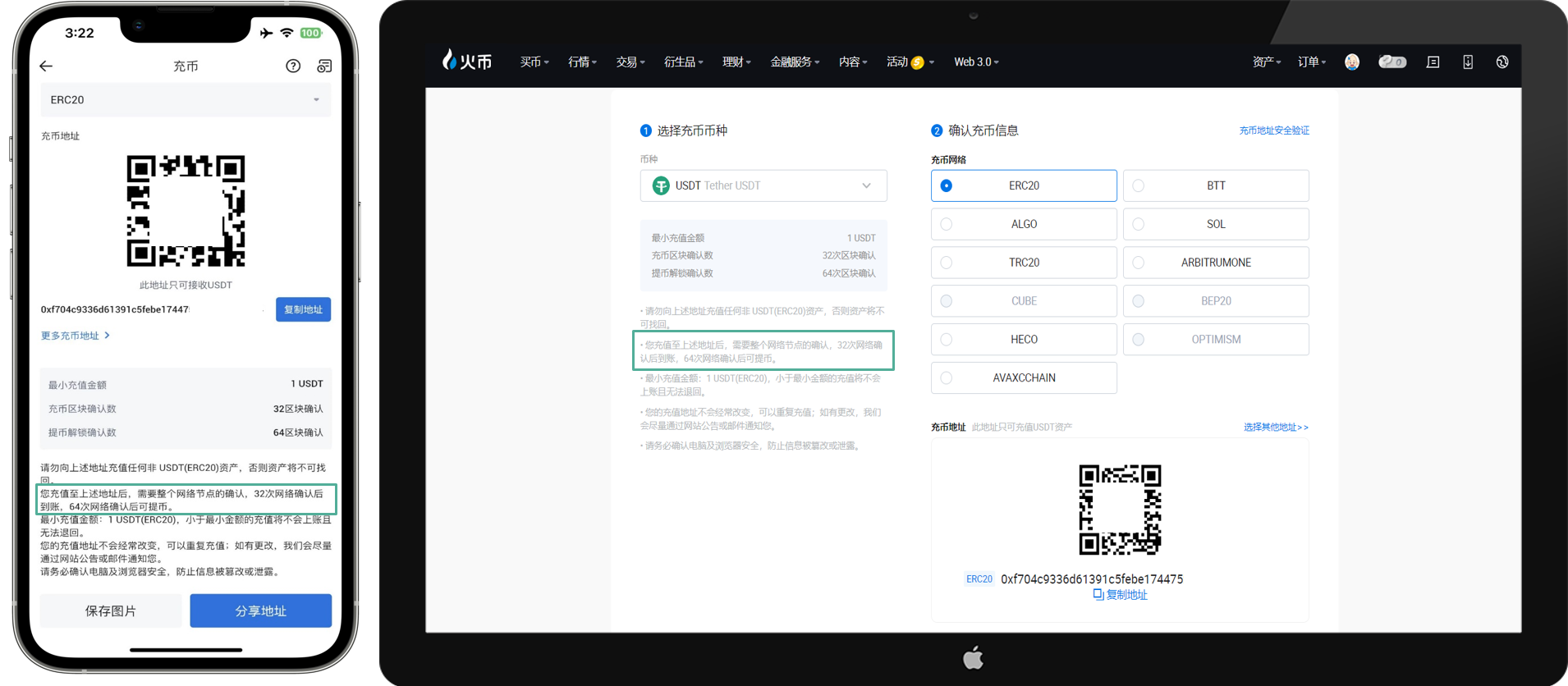Click the coin badge on 活动 menu
This screenshot has width=1568, height=686.
918,62
